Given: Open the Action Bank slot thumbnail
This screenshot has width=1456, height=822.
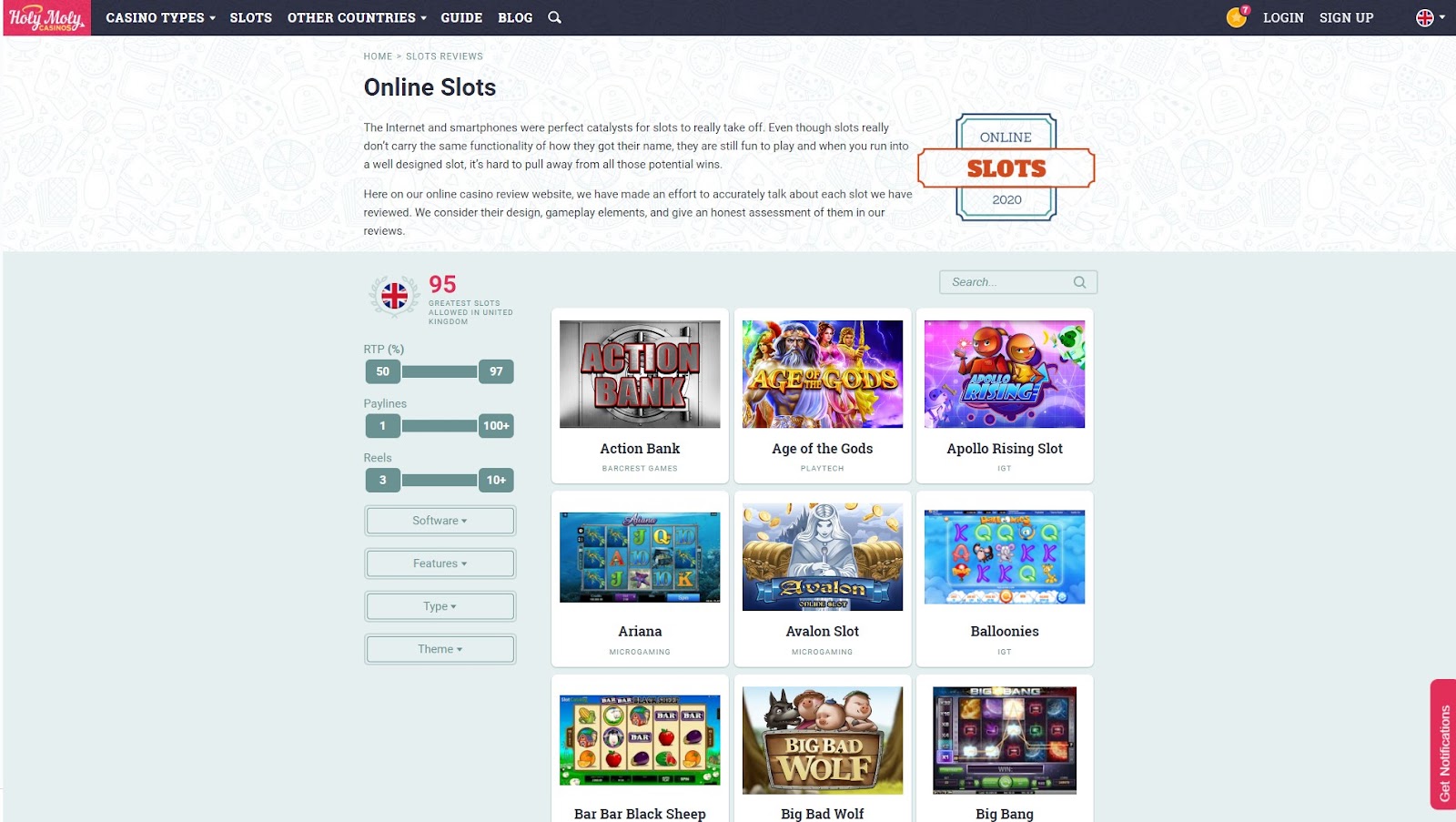Looking at the screenshot, I should point(640,374).
